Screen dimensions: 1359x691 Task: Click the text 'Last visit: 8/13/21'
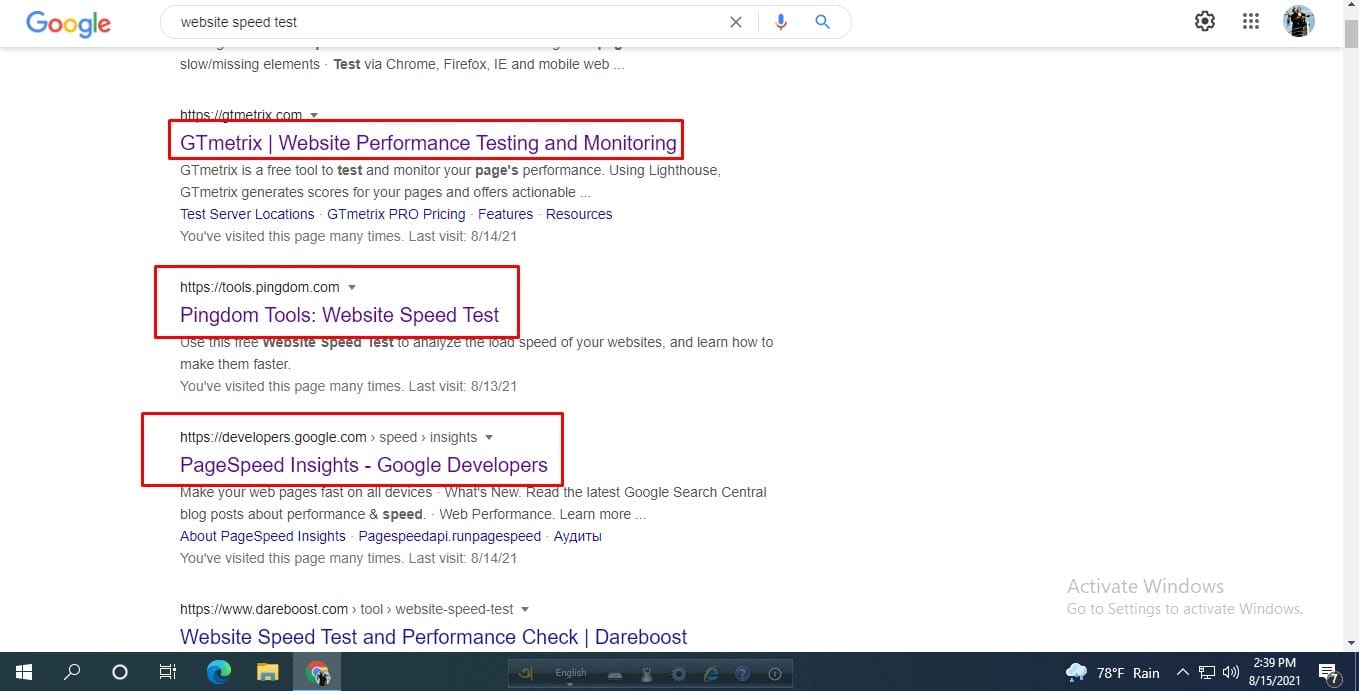tap(463, 386)
